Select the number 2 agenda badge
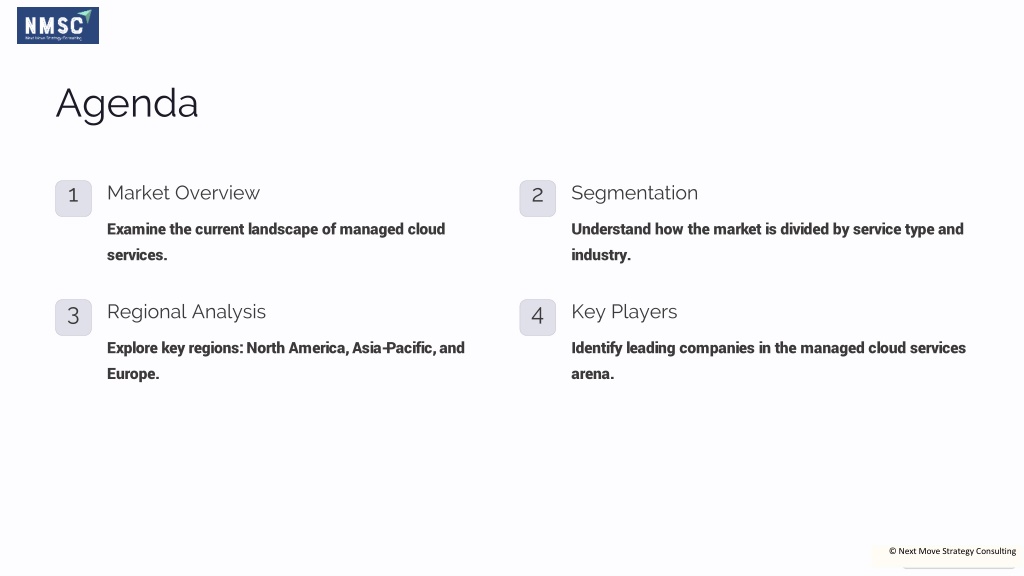Viewport: 1024px width, 576px height. (537, 199)
